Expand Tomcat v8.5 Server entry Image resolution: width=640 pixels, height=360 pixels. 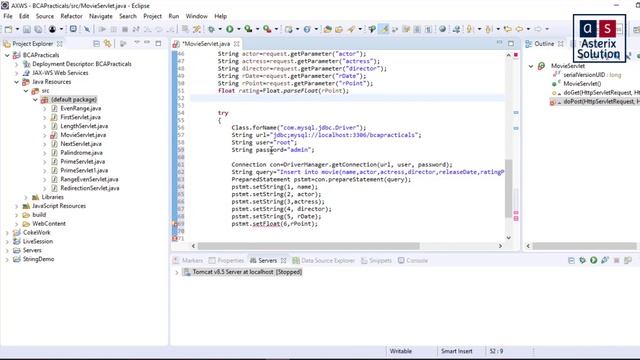(x=177, y=272)
